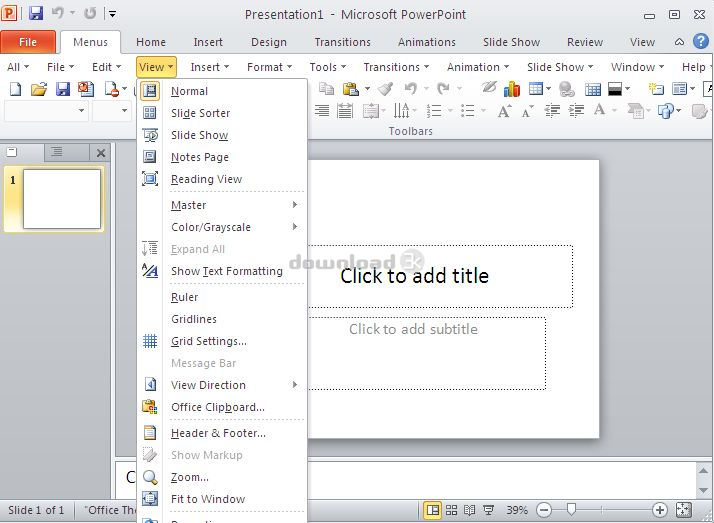Switch to the Design ribbon tab
Viewport: 714px width, 523px height.
tap(269, 42)
